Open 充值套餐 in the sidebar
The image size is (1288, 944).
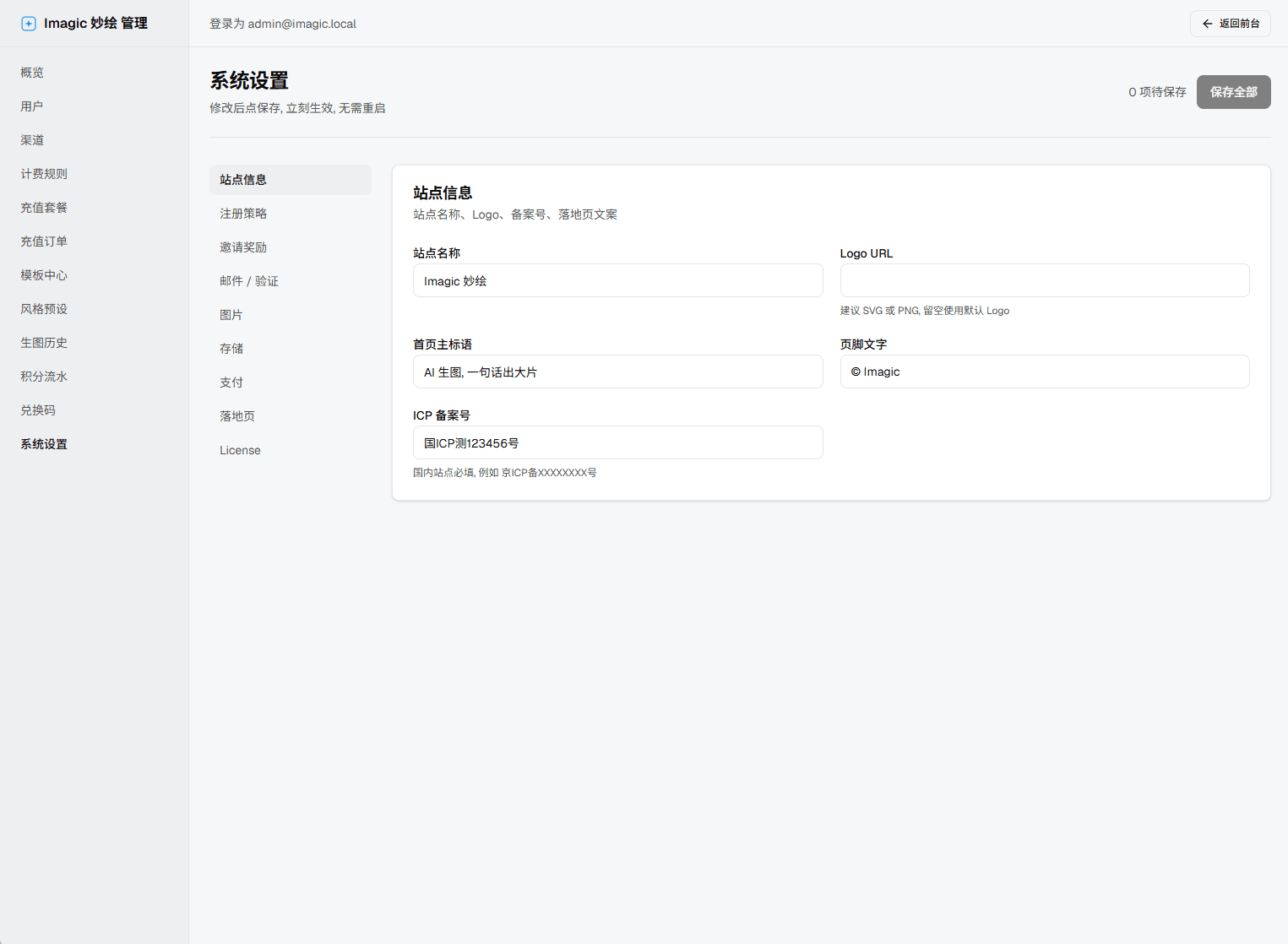(44, 208)
